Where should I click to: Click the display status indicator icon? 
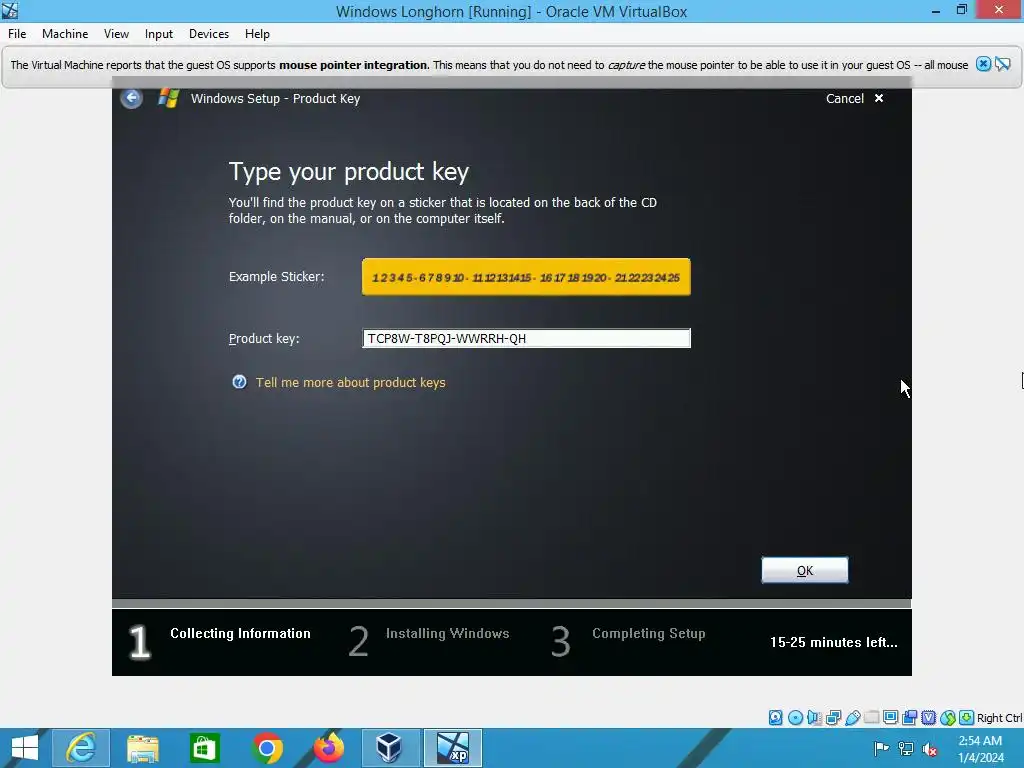[890, 718]
